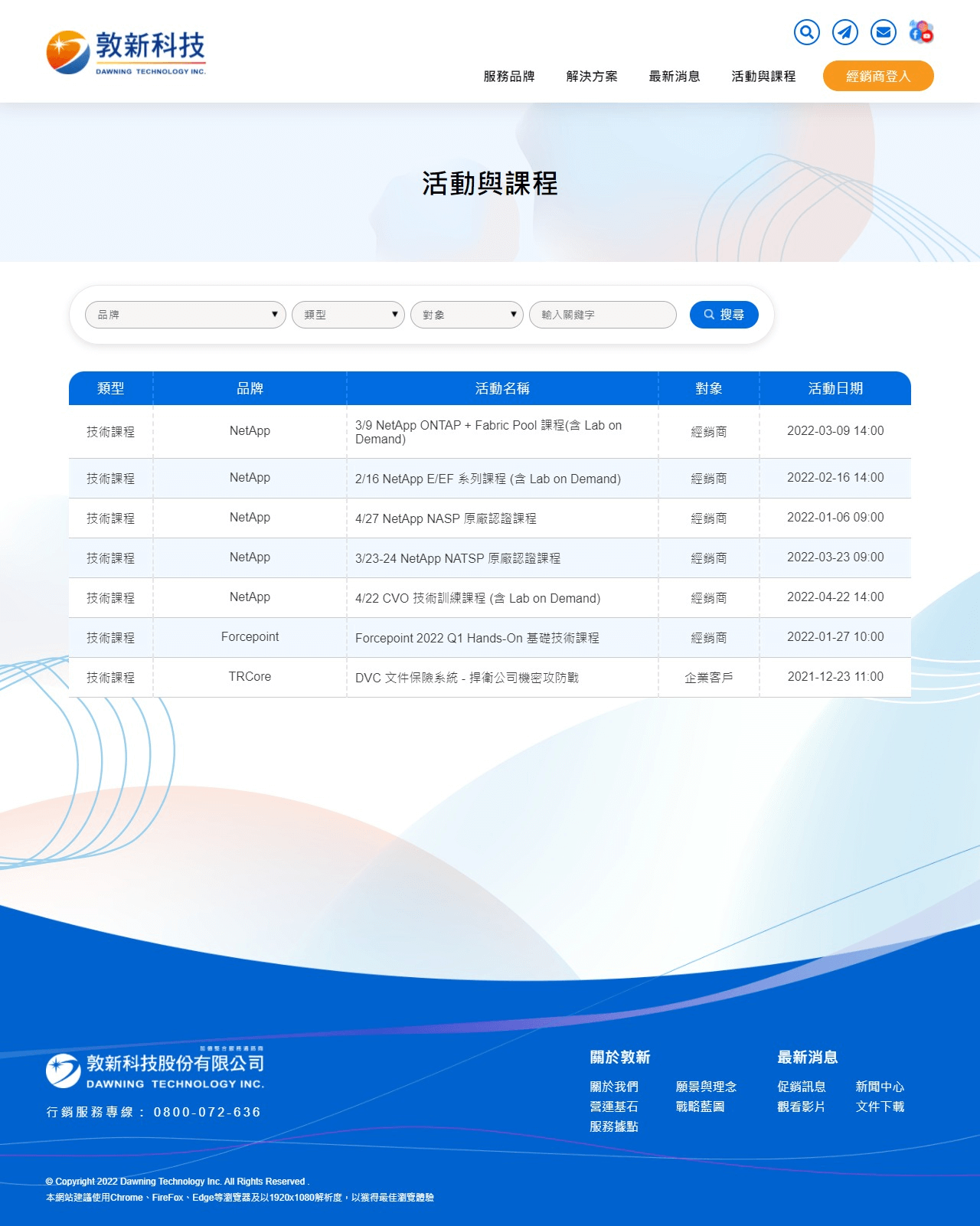Open the 戰略藍圖 footer link
980x1226 pixels.
click(x=700, y=1107)
